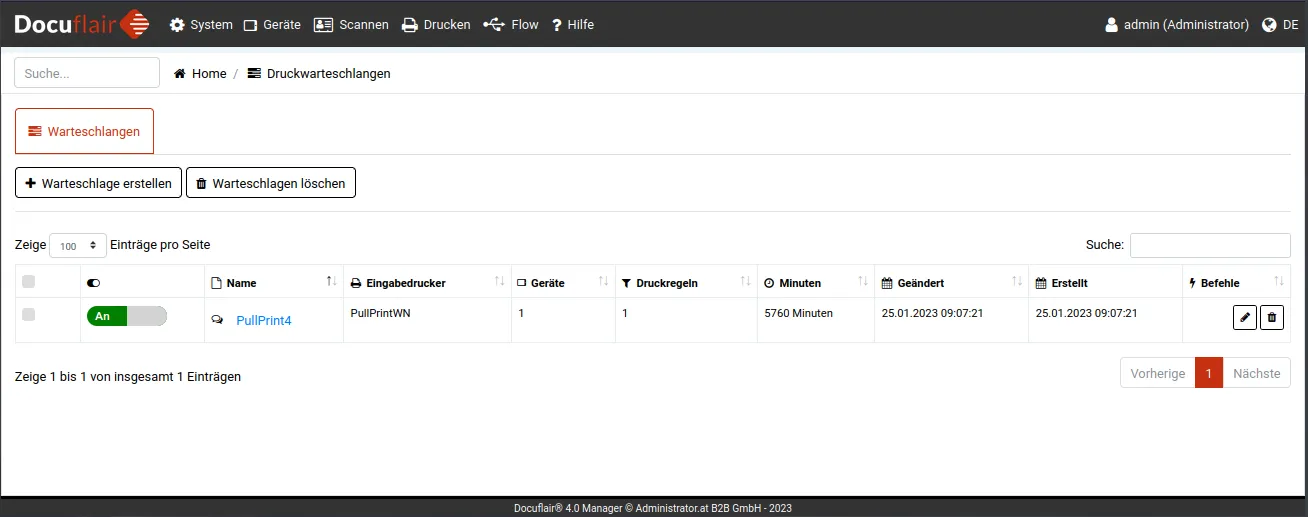Click the trash delete icon for PullPrint4
The width and height of the screenshot is (1308, 517).
click(1272, 318)
